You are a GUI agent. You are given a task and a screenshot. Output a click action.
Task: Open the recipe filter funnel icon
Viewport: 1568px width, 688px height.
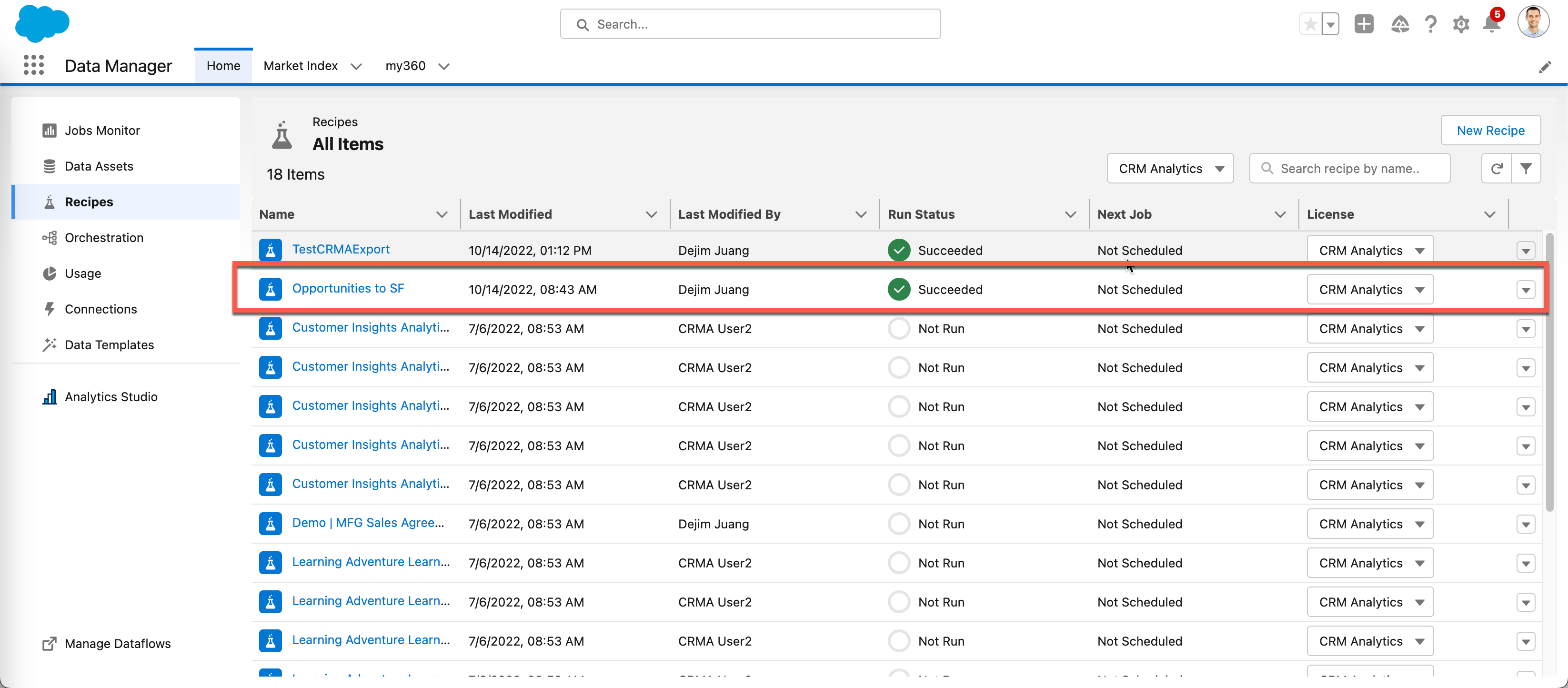pos(1526,169)
